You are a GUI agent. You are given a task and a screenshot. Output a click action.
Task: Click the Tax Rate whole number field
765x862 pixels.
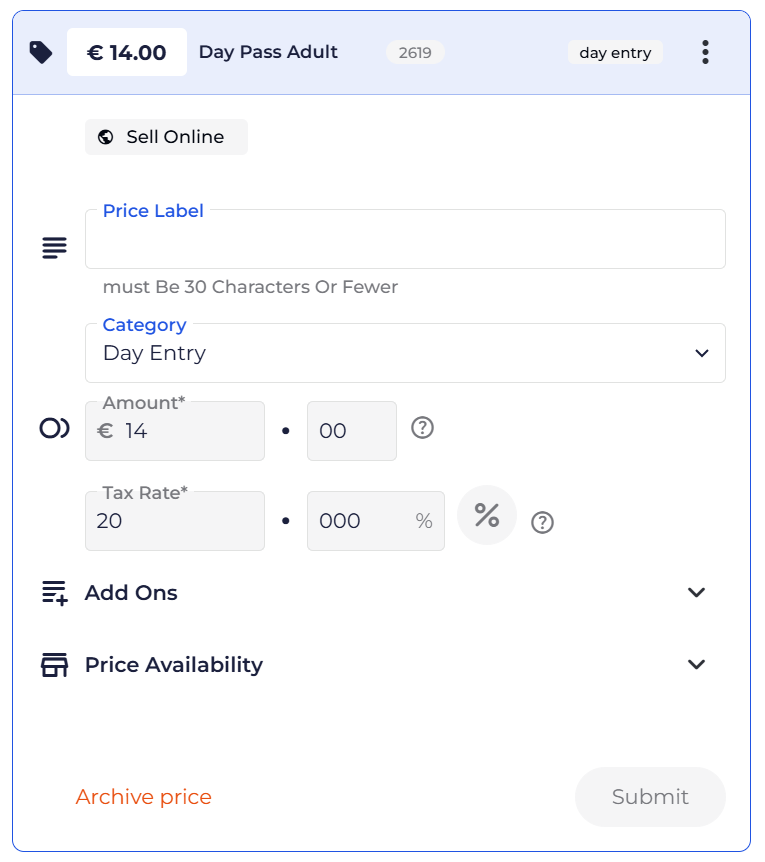coord(175,521)
